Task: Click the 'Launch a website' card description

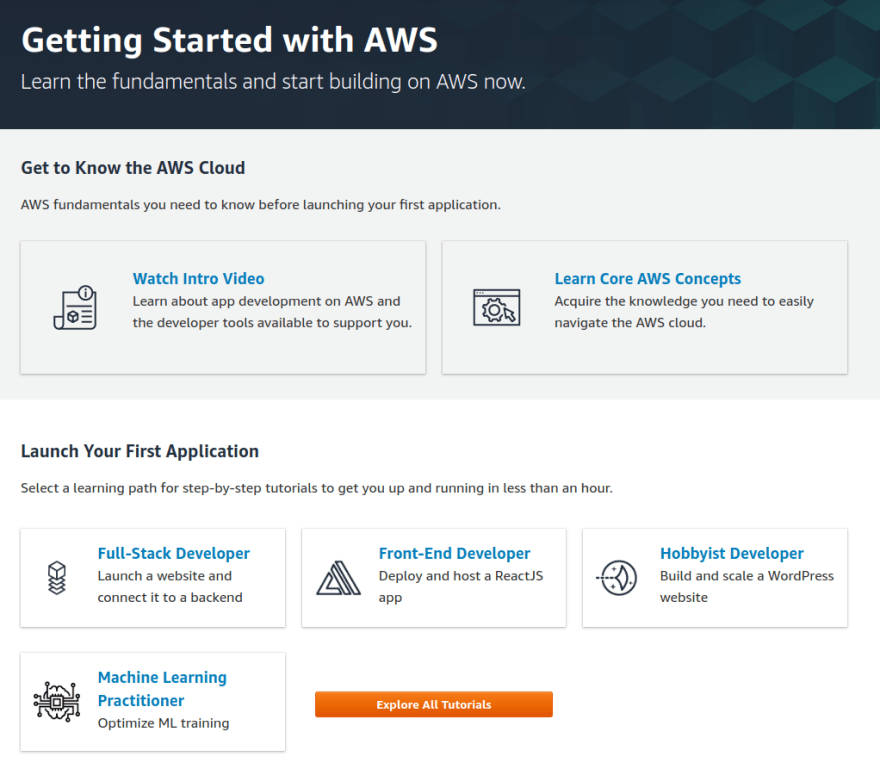Action: tap(170, 587)
